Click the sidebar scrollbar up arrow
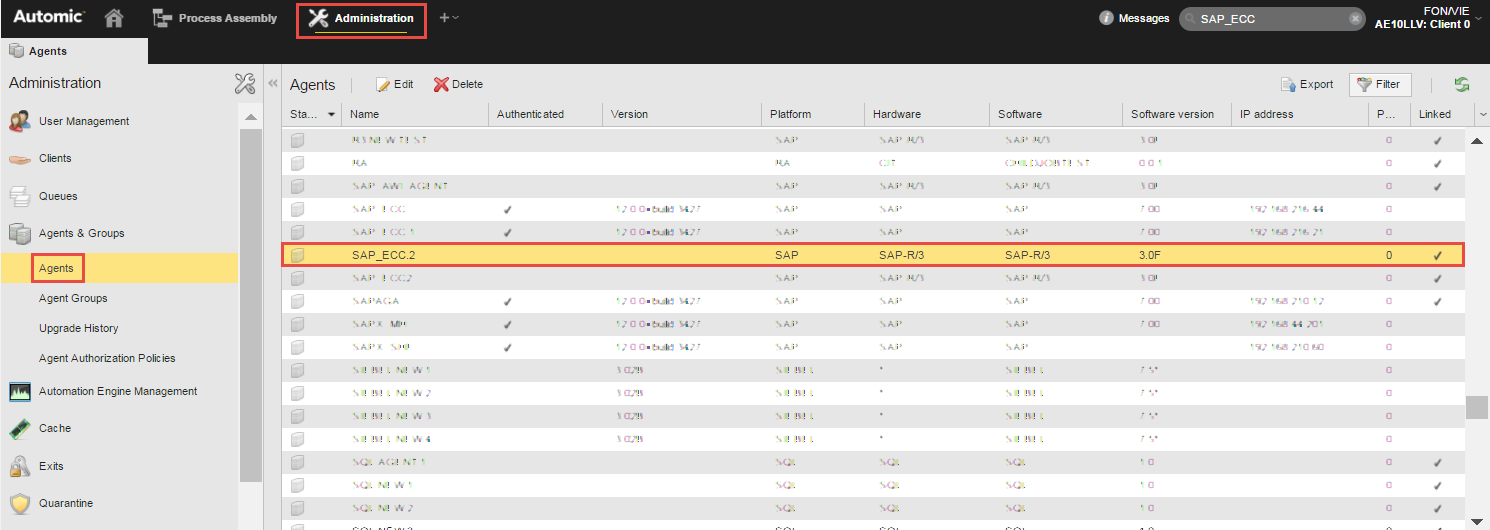Viewport: 1490px width, 530px height. coord(251,118)
